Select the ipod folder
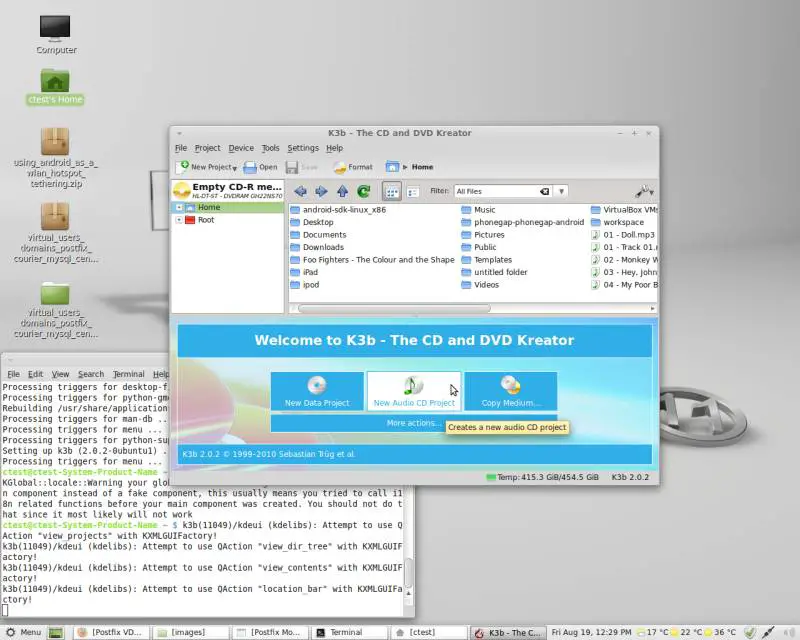 pyautogui.click(x=305, y=285)
